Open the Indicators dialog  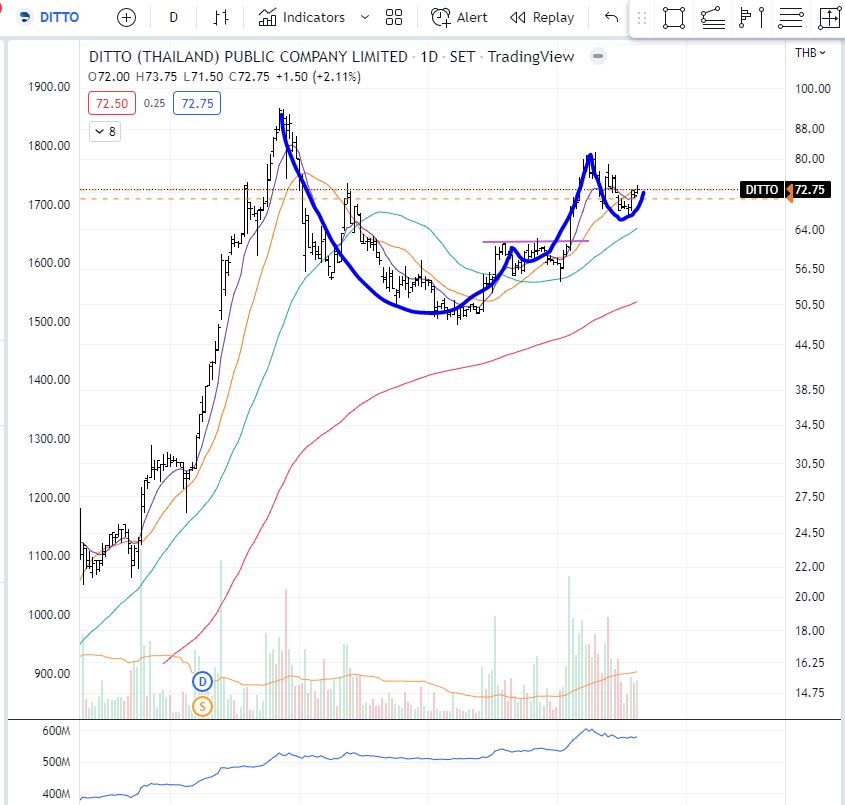tap(302, 18)
